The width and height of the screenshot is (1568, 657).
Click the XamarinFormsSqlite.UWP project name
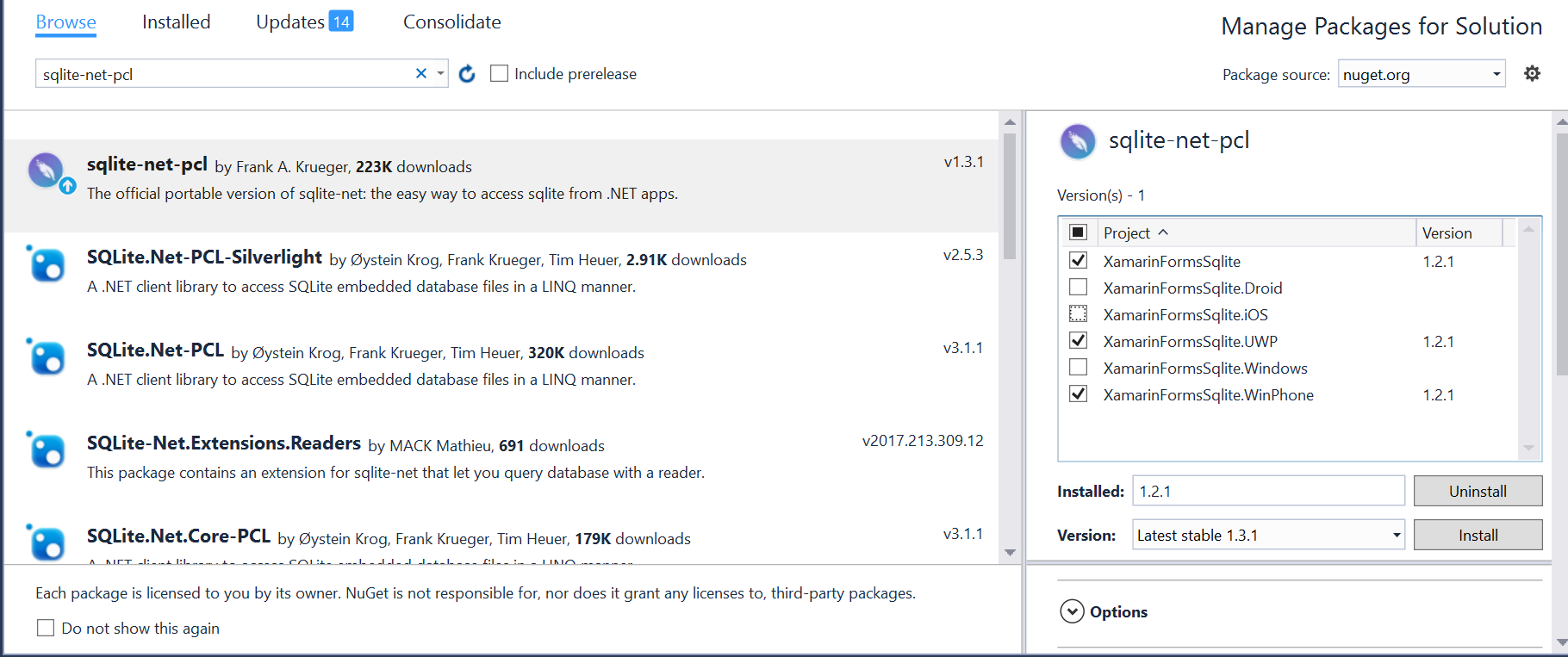(x=1191, y=341)
